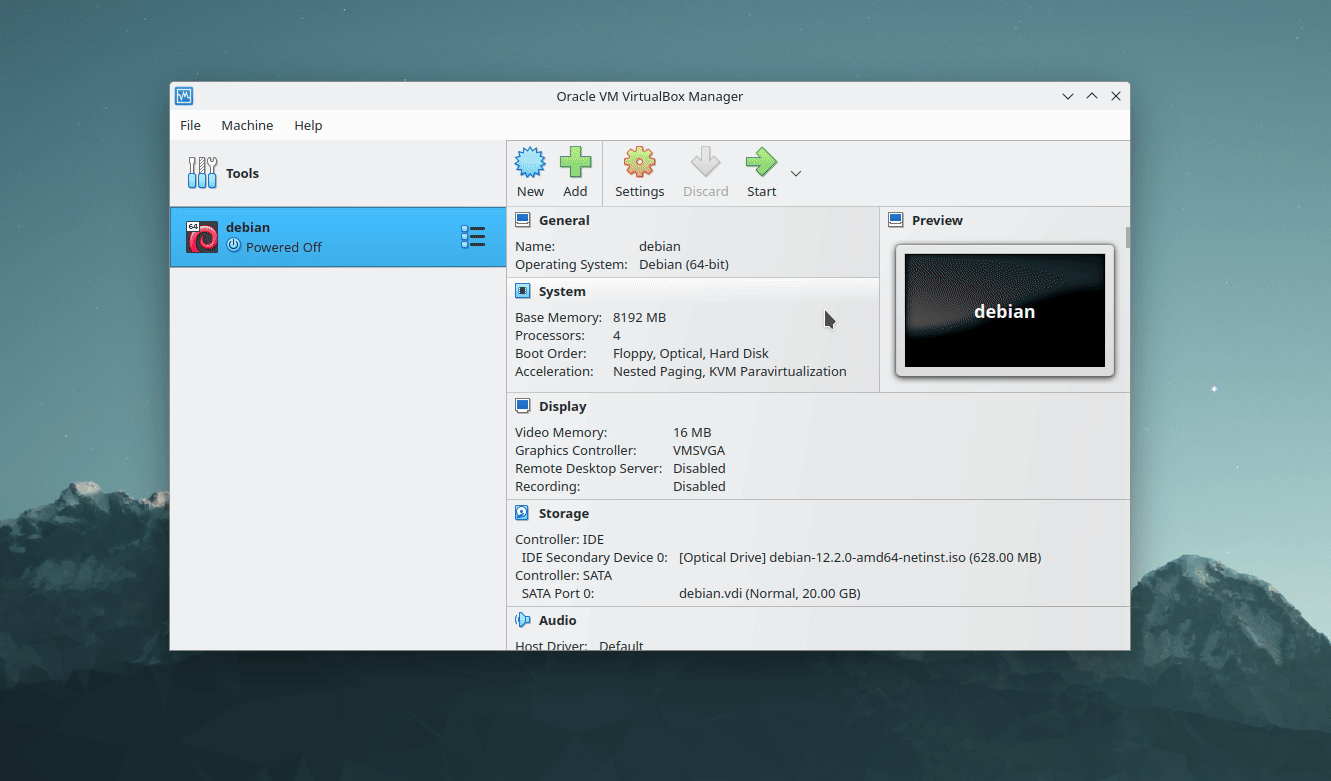
Task: Click the Preview panel header
Action: point(937,220)
